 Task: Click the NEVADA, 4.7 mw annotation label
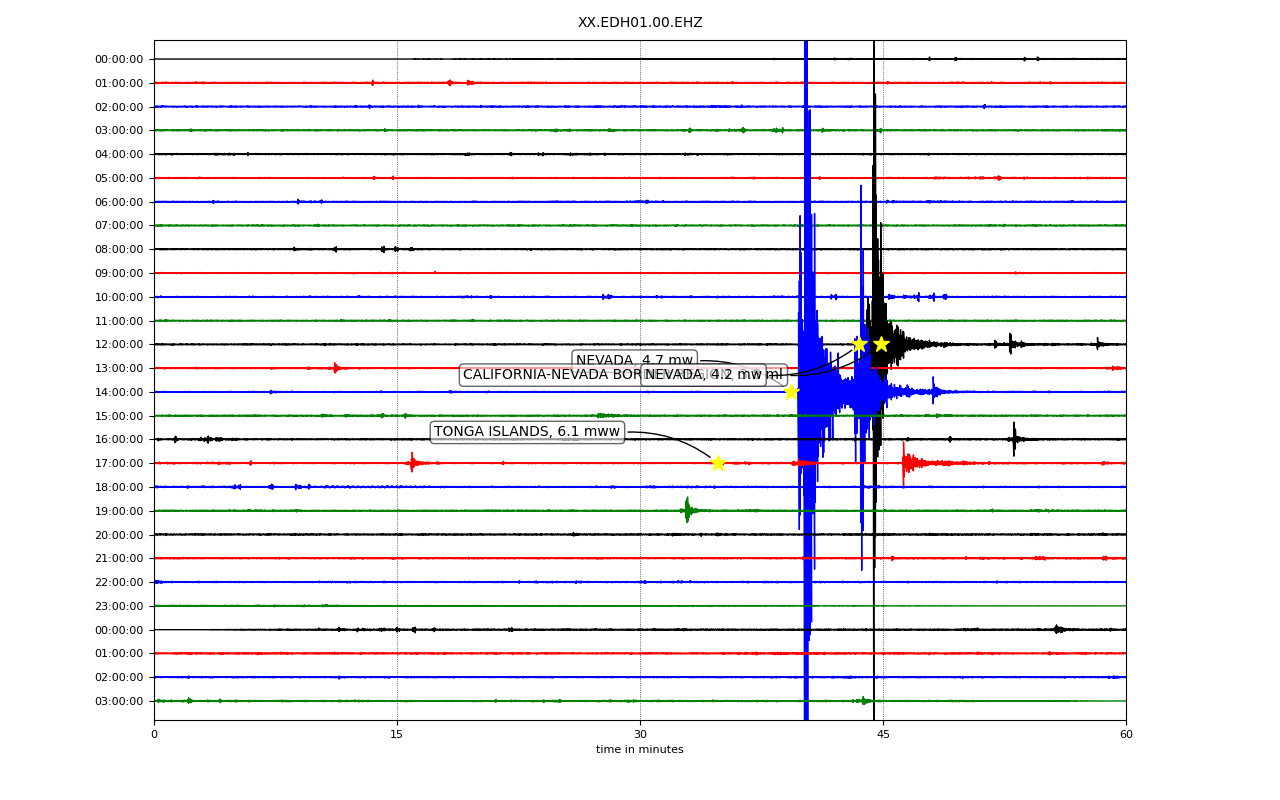[634, 360]
